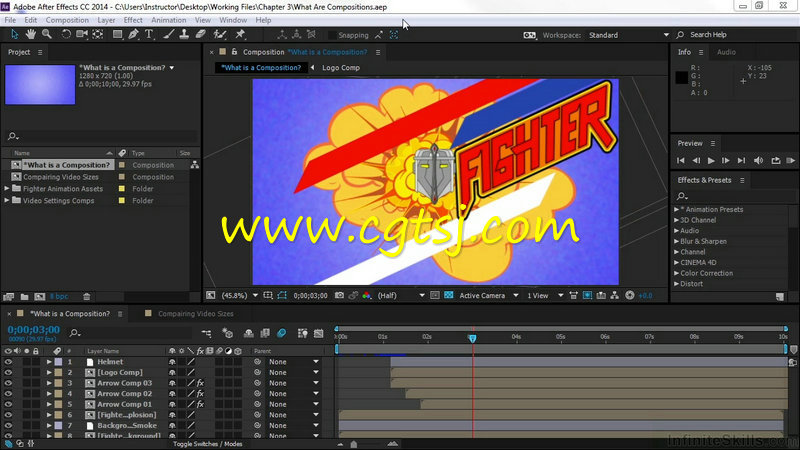Expand the Fighter Animation Assets folder

(7, 189)
